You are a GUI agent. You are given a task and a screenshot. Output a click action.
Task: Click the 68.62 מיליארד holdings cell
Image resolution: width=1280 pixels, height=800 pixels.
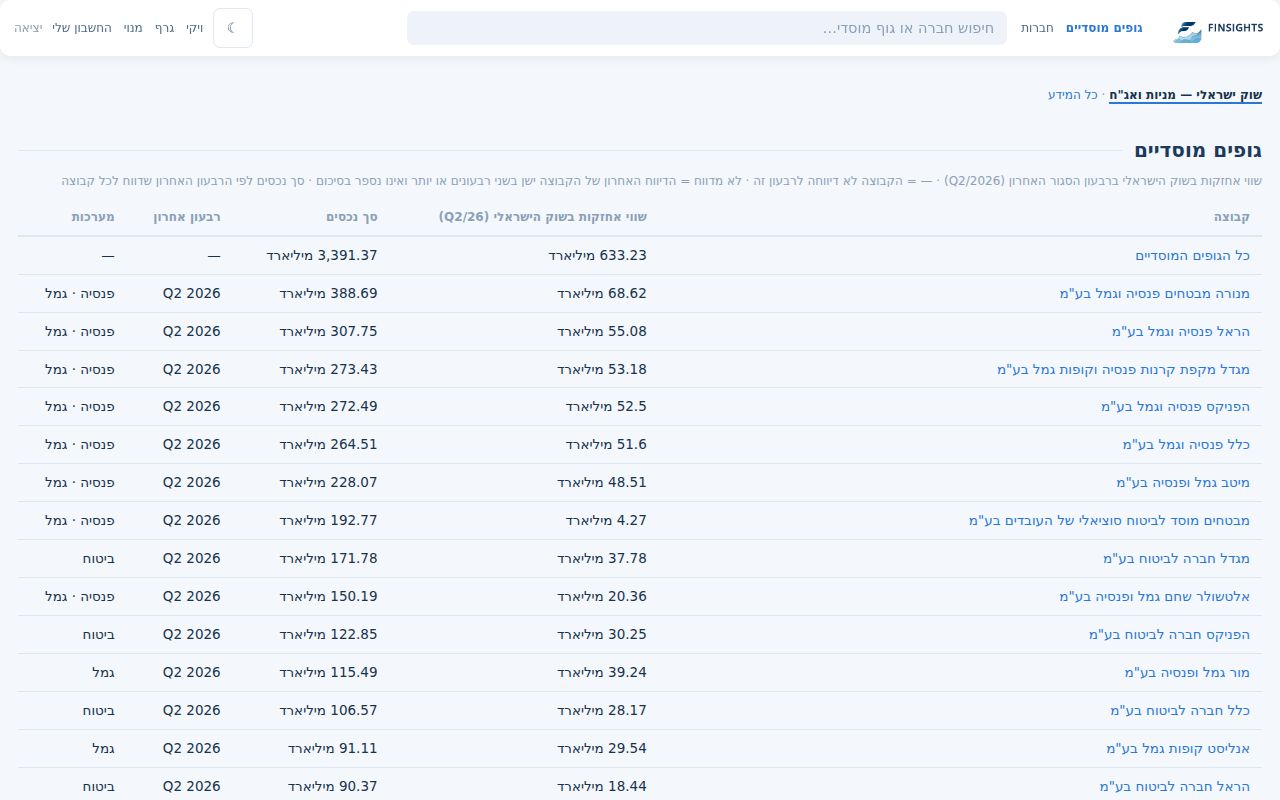pos(602,294)
